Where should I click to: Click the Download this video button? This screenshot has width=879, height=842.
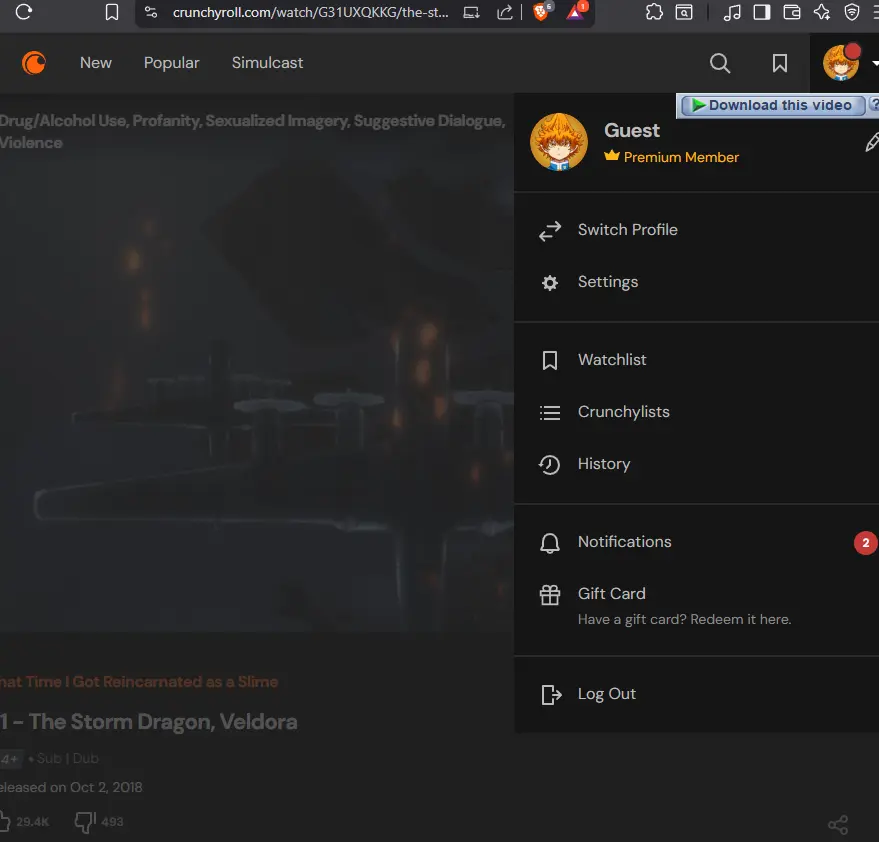click(x=773, y=105)
